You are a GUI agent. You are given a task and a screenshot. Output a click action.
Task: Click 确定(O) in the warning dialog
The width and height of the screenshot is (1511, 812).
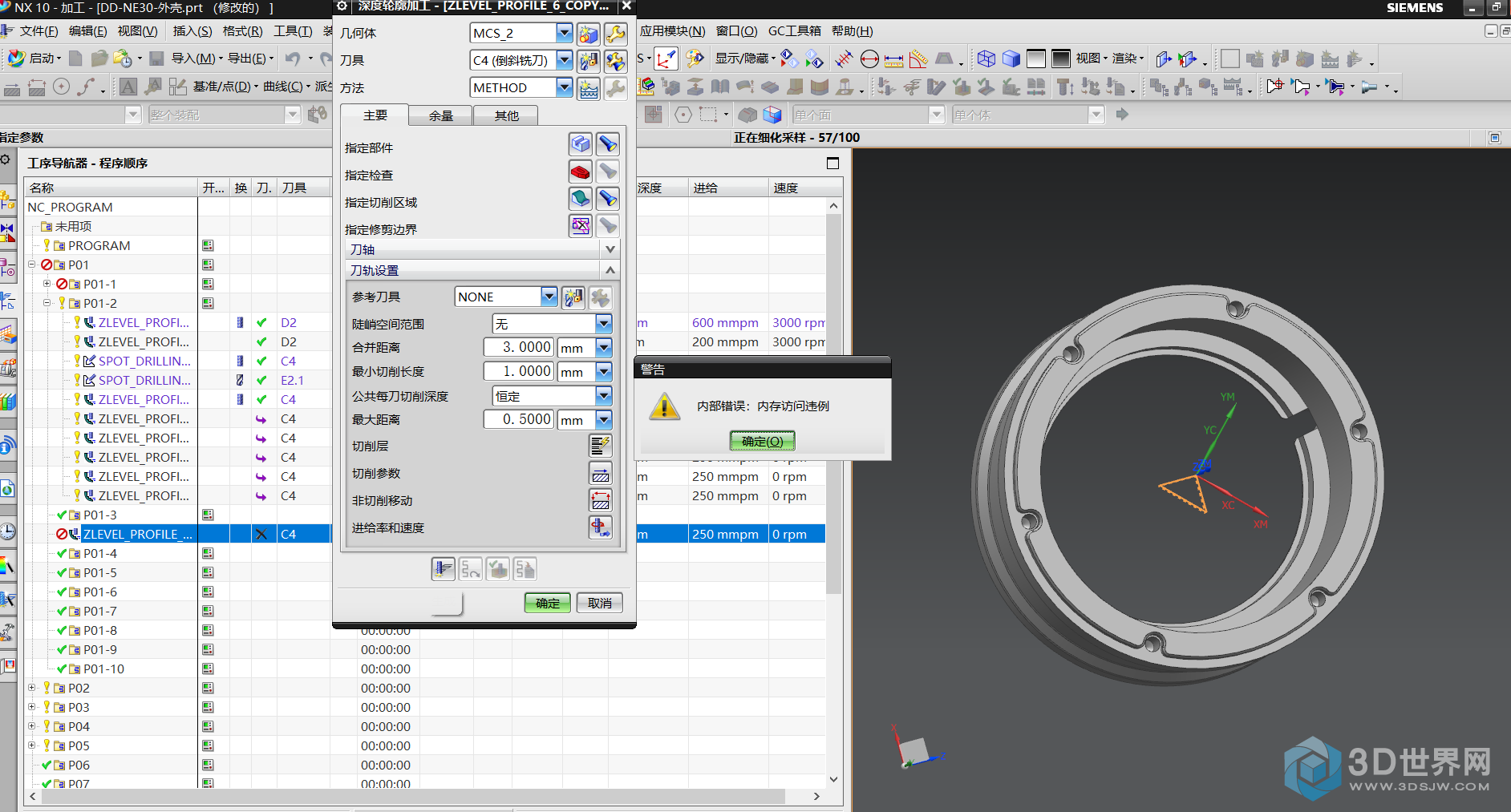(762, 441)
